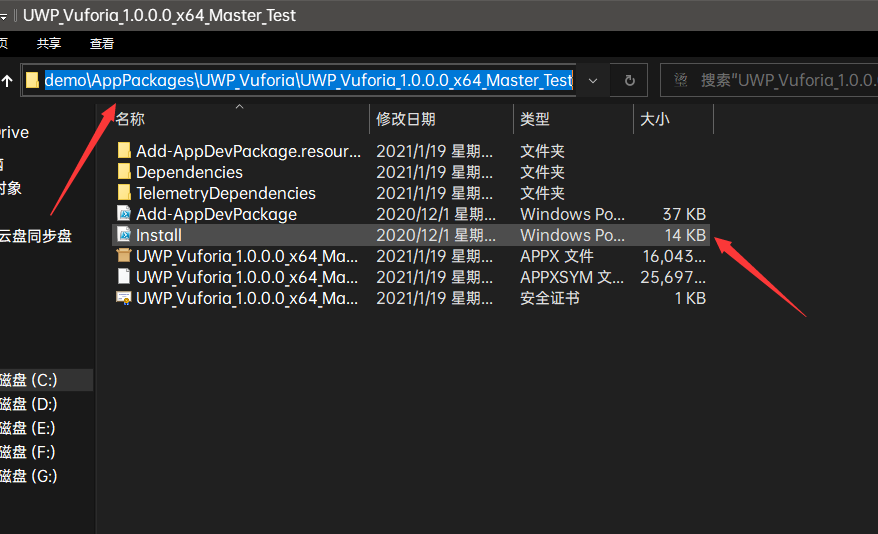
Task: Select the Add-AppDevPackage PowerShell script icon
Action: click(x=124, y=213)
